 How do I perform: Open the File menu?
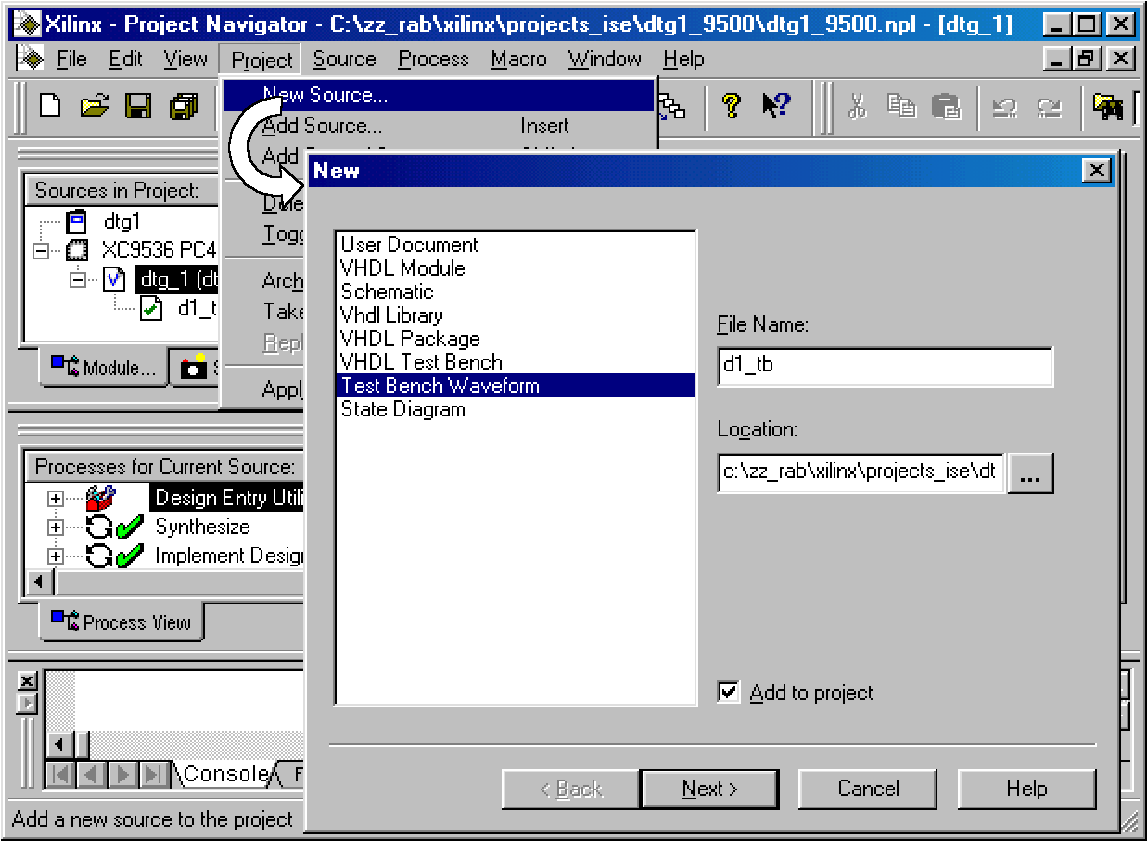72,59
